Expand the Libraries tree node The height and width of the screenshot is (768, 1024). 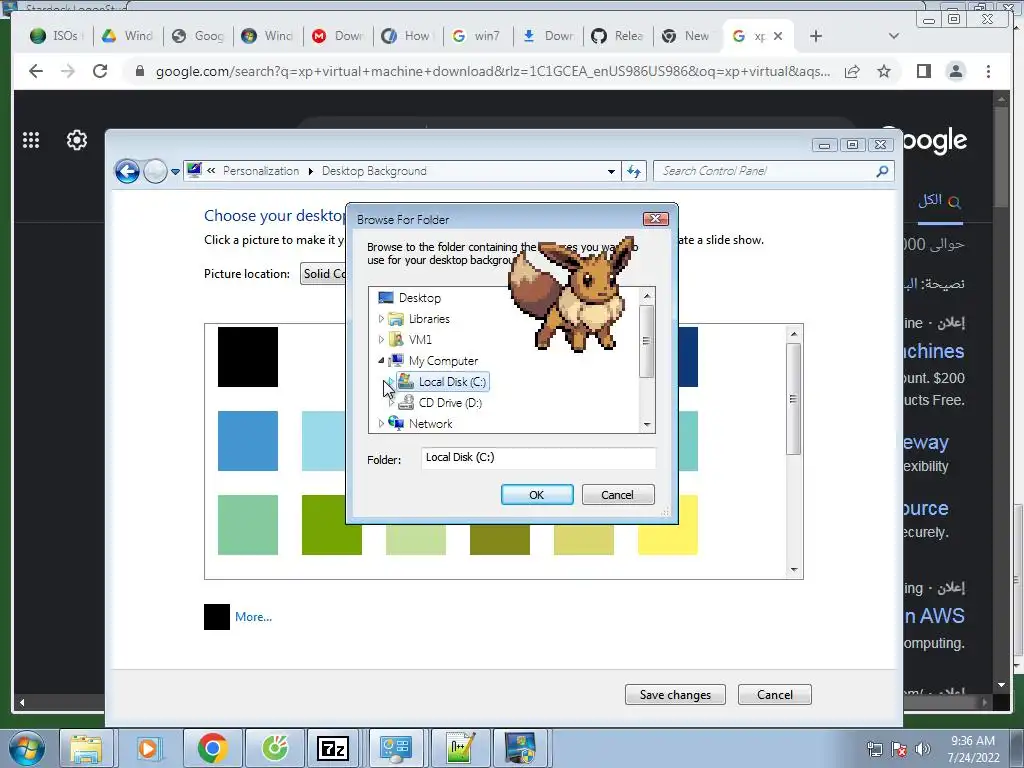point(381,319)
